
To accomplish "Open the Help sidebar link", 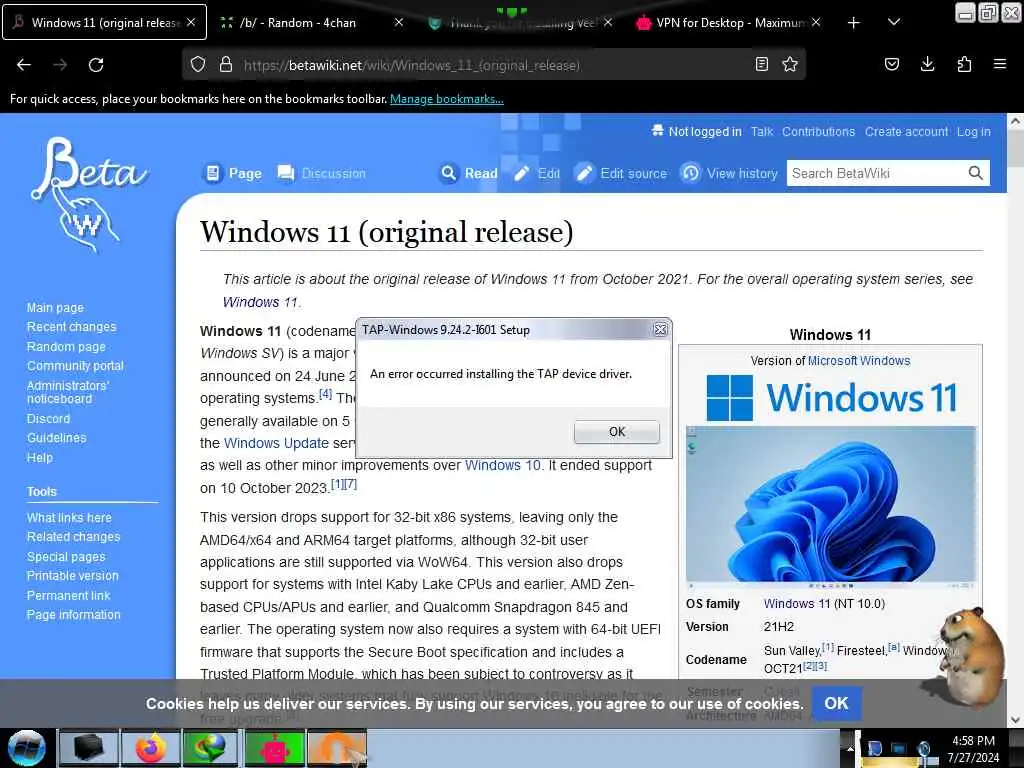I will (x=40, y=458).
